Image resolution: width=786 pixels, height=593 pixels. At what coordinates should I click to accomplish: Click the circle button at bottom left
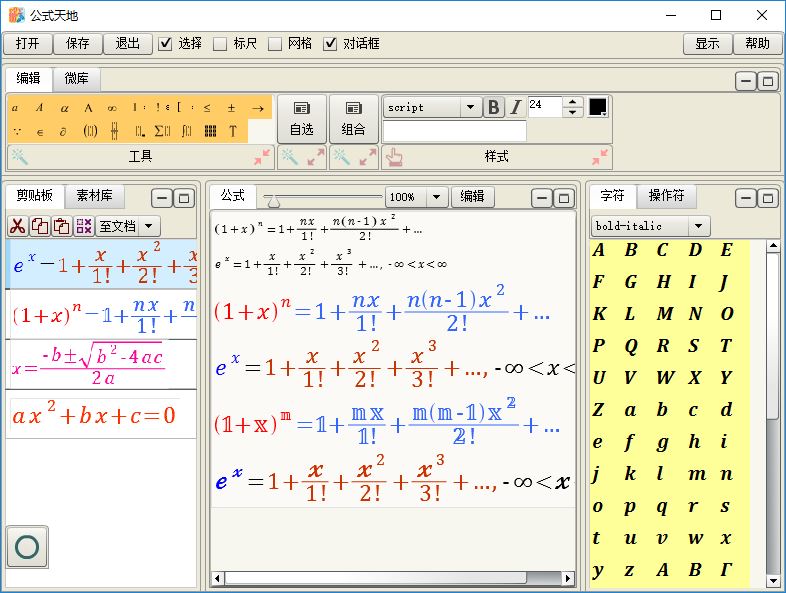pos(28,546)
